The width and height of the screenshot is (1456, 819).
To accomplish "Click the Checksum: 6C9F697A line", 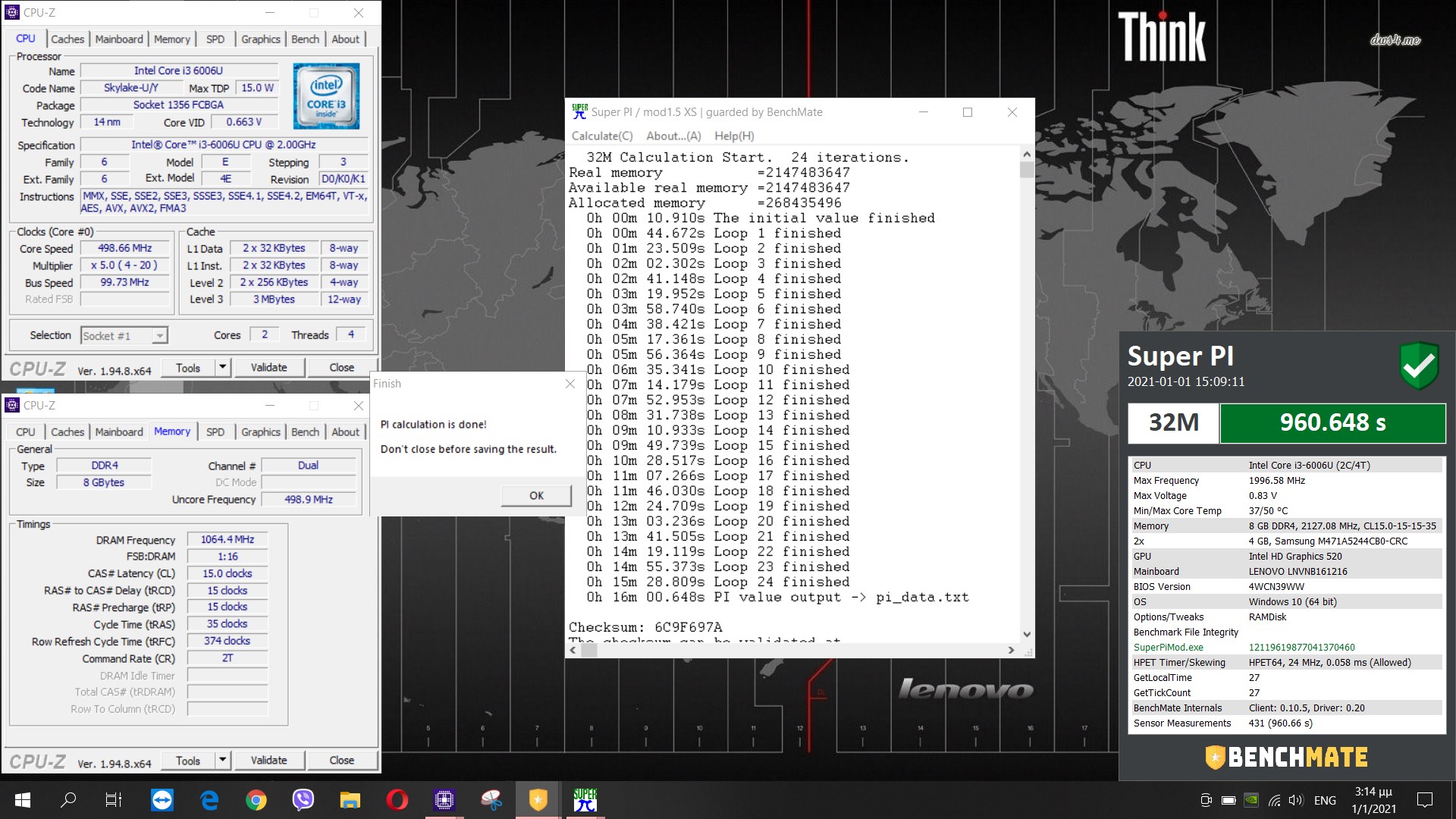I will [x=645, y=627].
